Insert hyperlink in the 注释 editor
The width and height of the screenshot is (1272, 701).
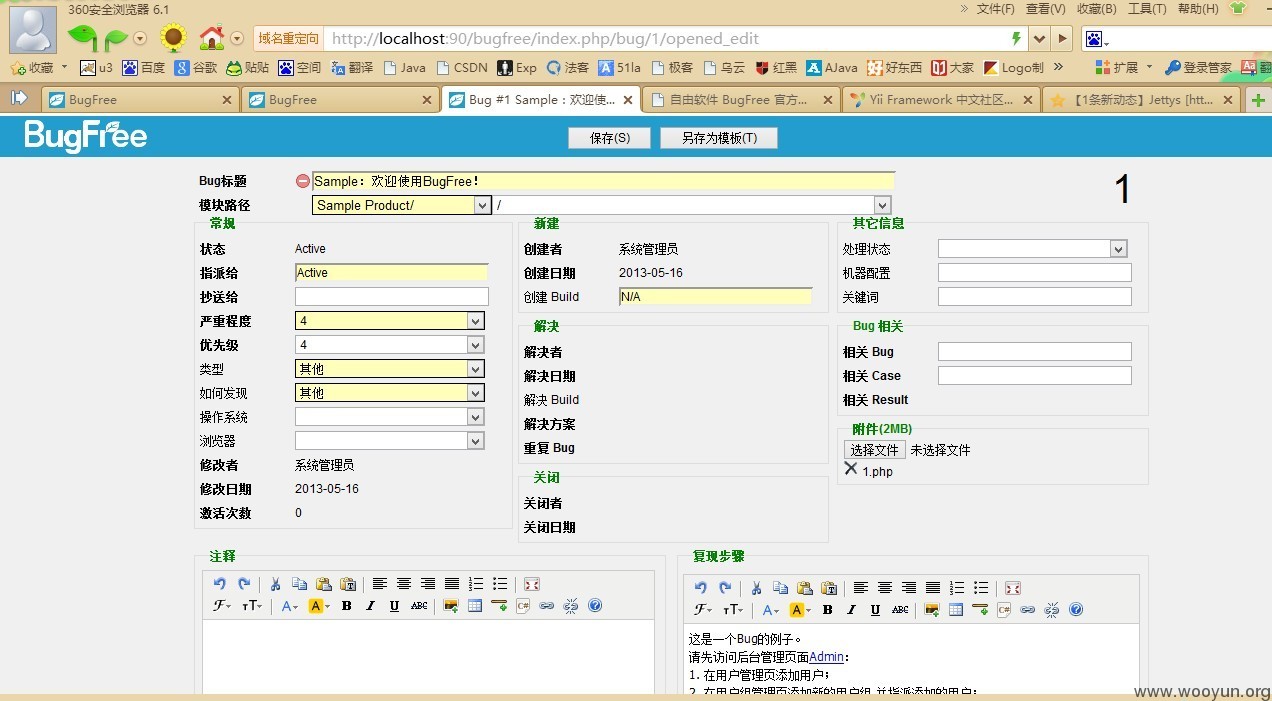(547, 606)
